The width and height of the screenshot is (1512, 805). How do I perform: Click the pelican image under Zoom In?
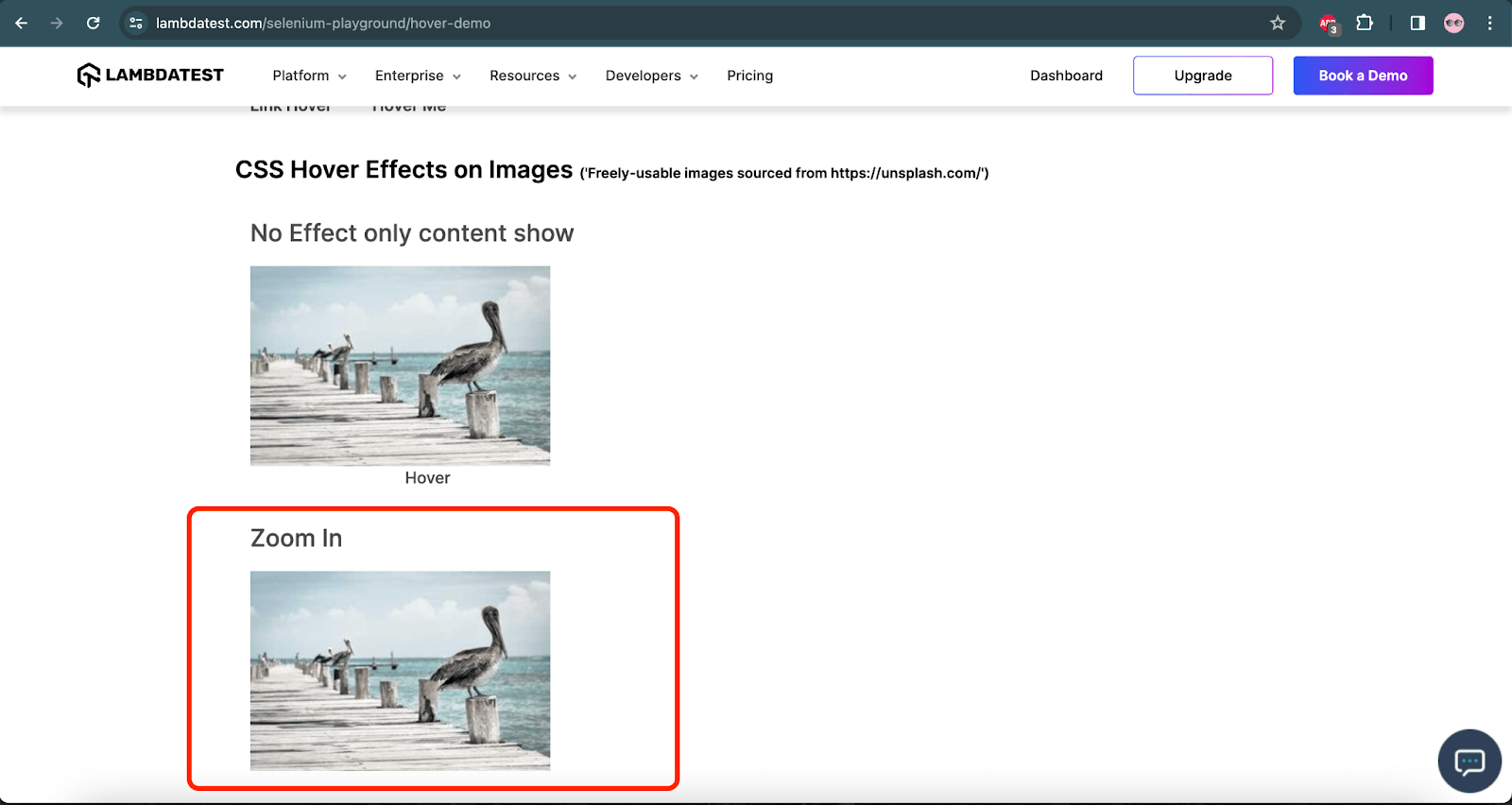[x=400, y=671]
